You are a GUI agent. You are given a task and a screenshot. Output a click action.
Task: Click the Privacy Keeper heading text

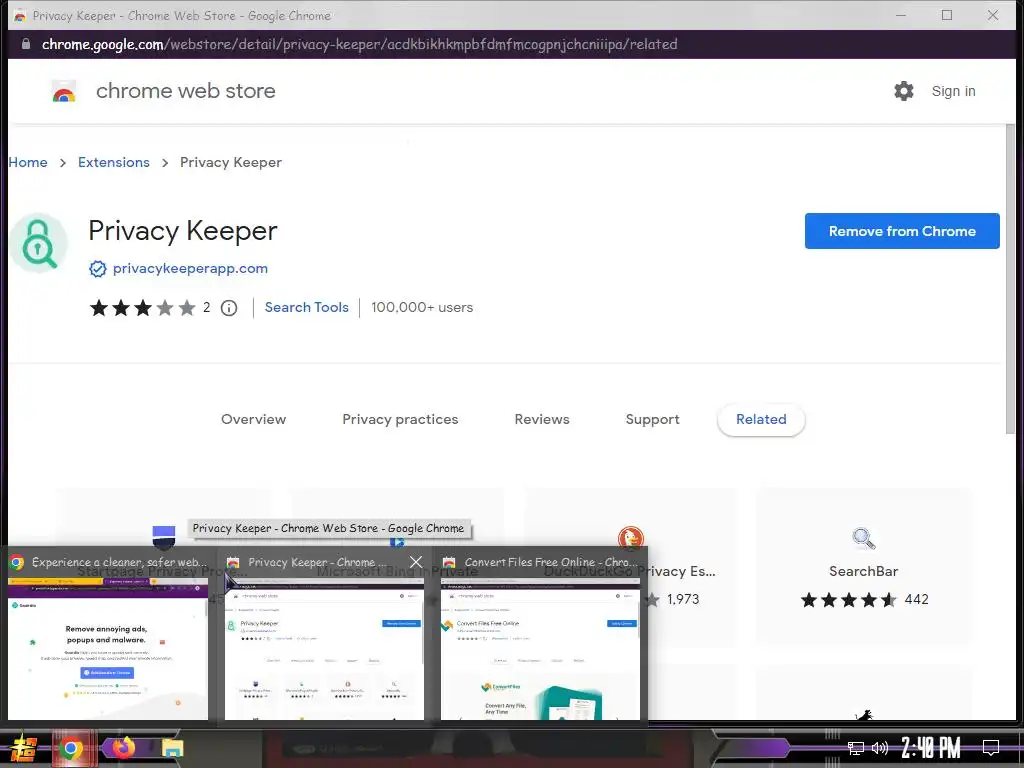coord(183,231)
